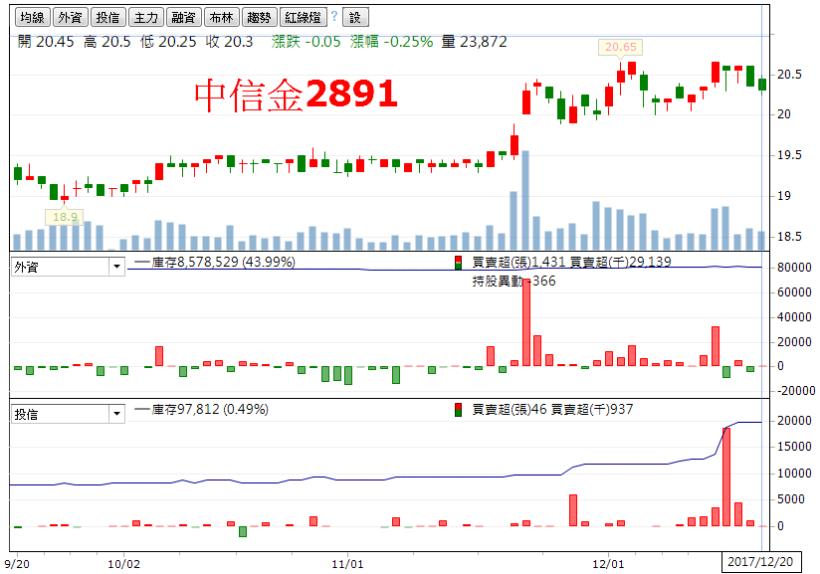Image resolution: width=820 pixels, height=574 pixels.
Task: Click the tallest 外資 red buy bar
Action: [x=526, y=323]
